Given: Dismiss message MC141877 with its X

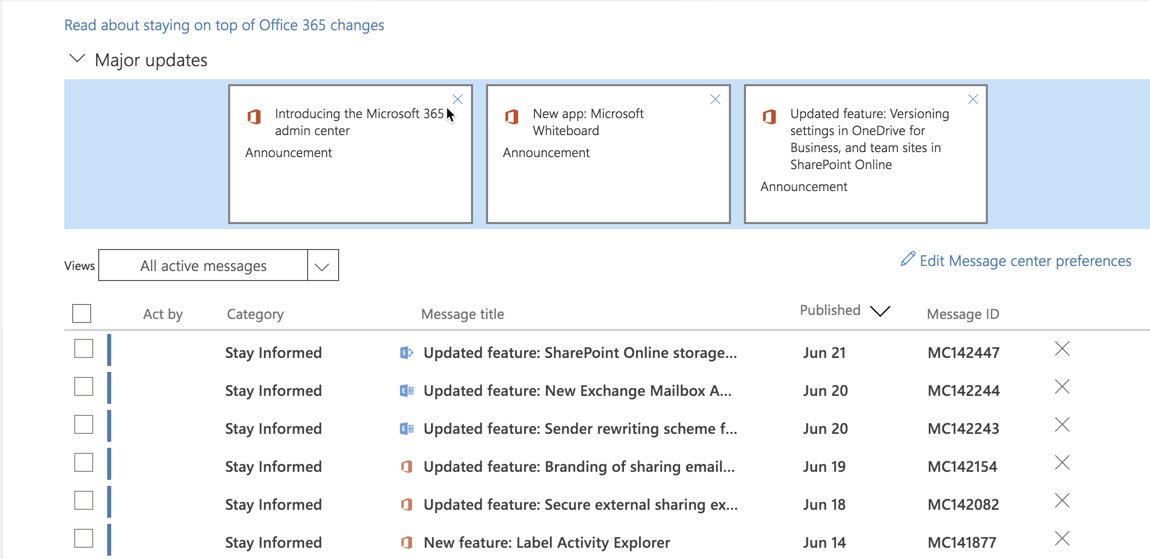Looking at the screenshot, I should tap(1061, 539).
